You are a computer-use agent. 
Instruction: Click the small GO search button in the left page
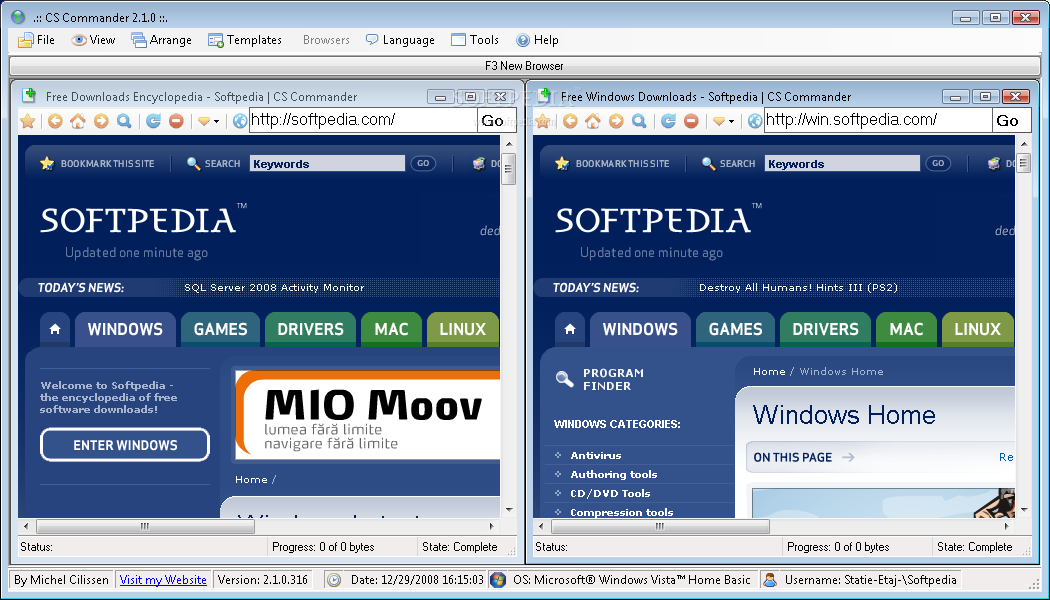423,163
